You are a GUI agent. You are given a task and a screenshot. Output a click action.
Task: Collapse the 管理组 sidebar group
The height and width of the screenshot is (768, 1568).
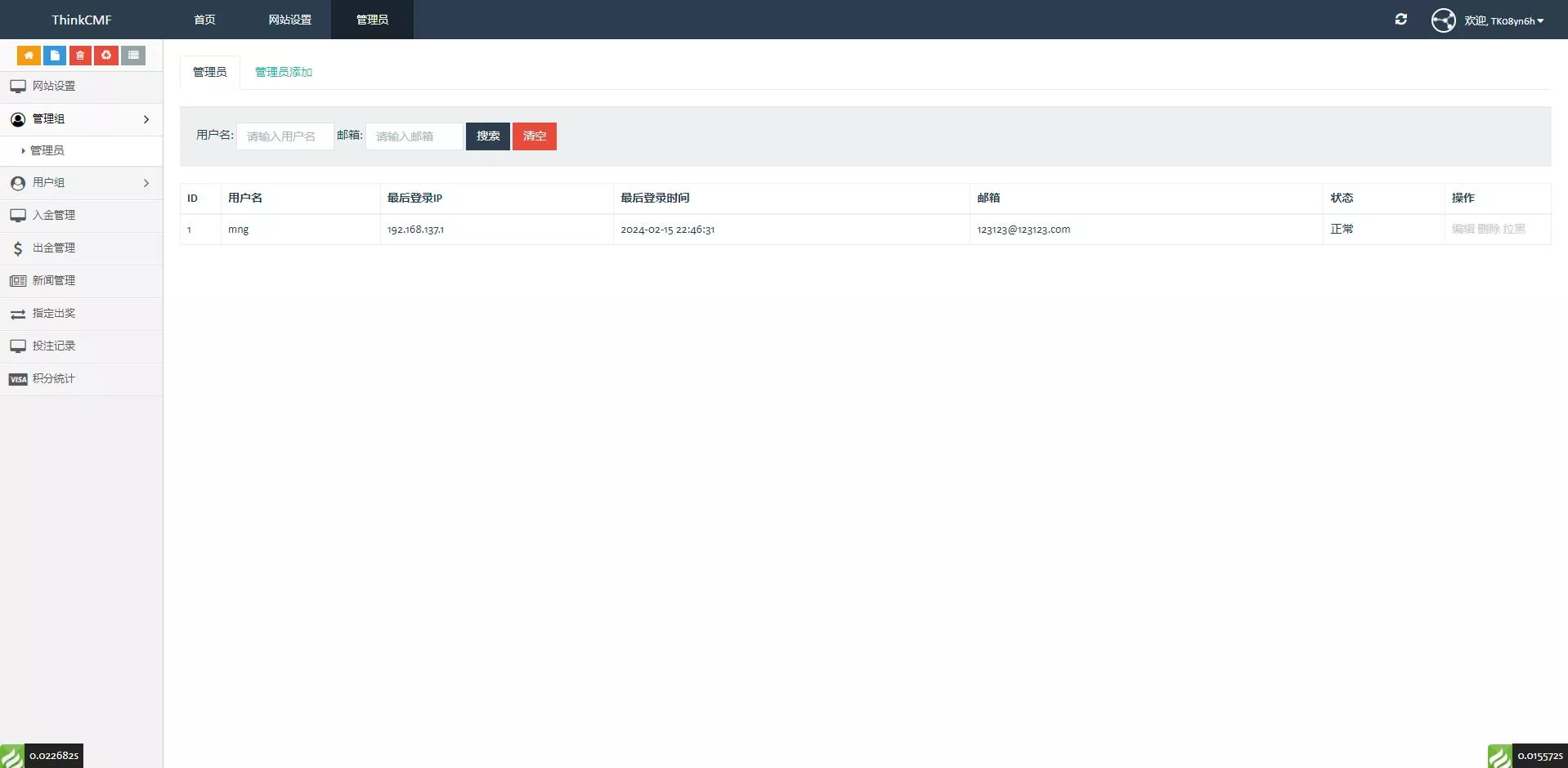pyautogui.click(x=81, y=119)
